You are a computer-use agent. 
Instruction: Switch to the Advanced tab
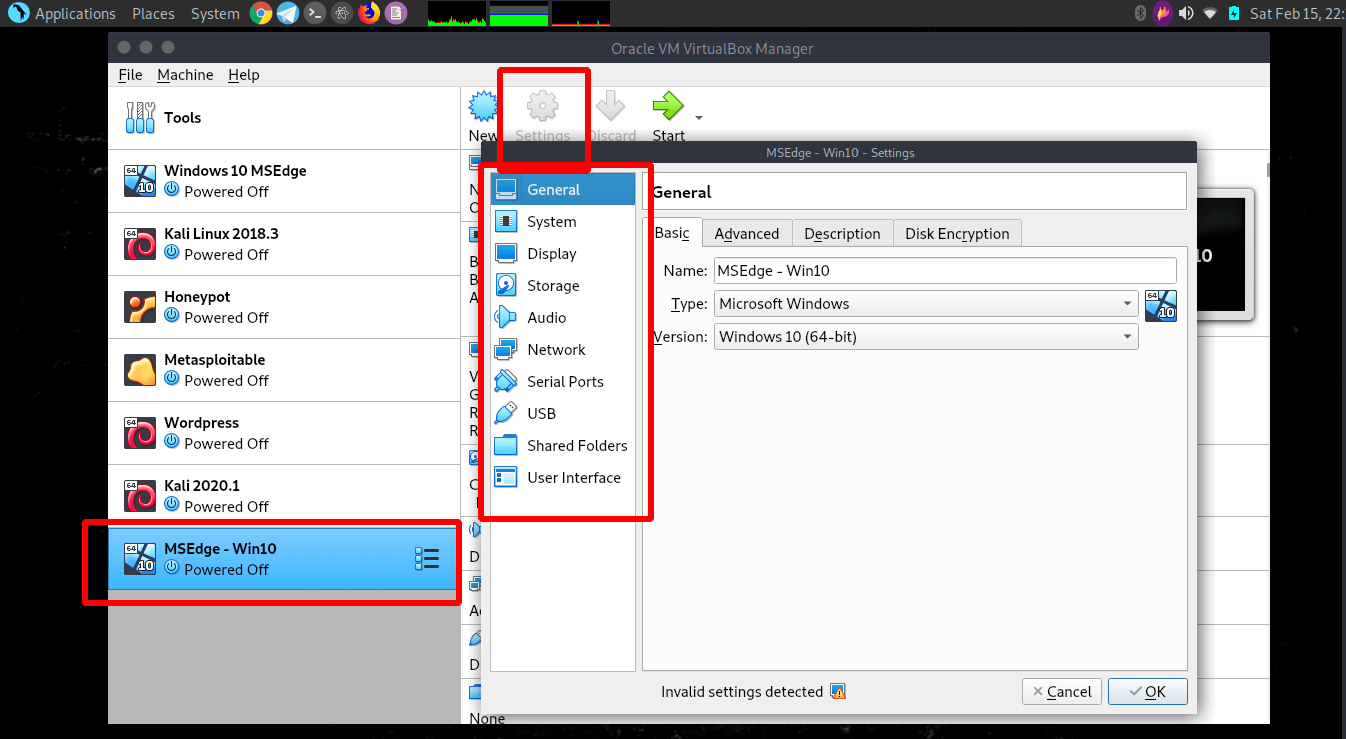coord(747,233)
